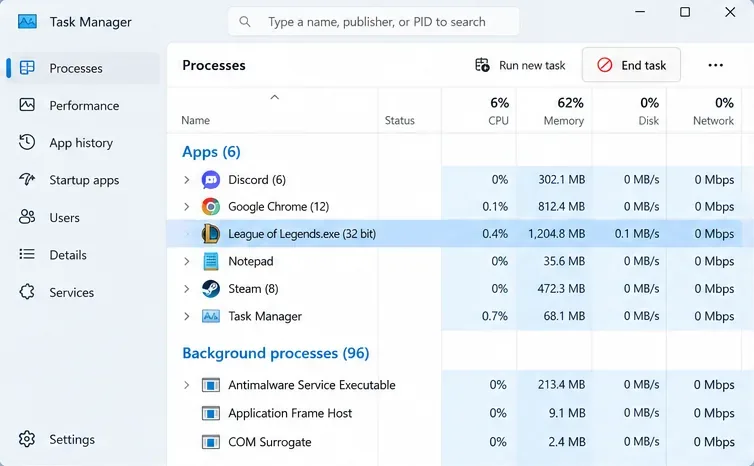Click the App history clock icon
Viewport: 754px width, 466px height.
click(27, 142)
